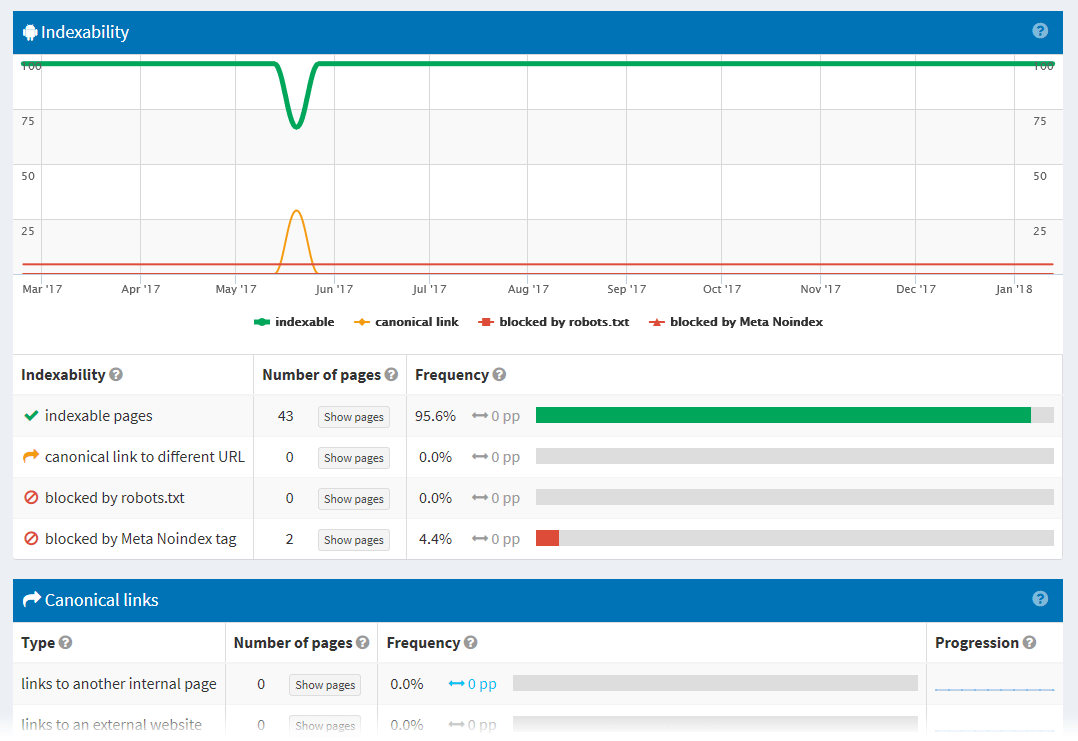
Task: Click the green frequency bar for indexable pages
Action: (783, 416)
